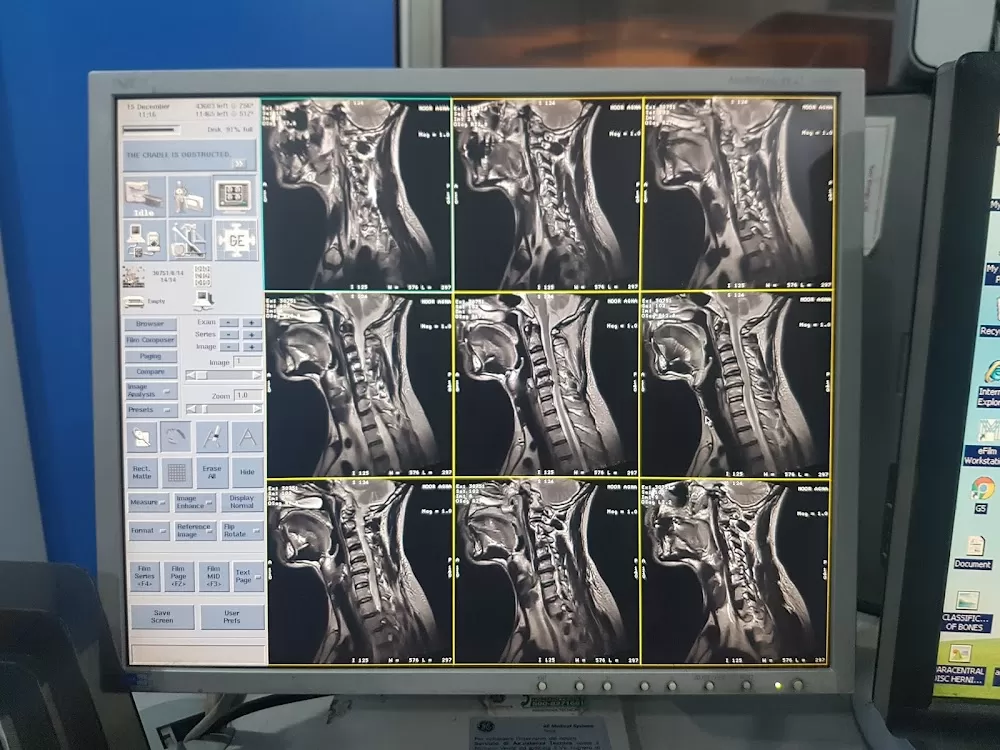Open the Film Composer
This screenshot has width=1000, height=750.
(x=151, y=340)
